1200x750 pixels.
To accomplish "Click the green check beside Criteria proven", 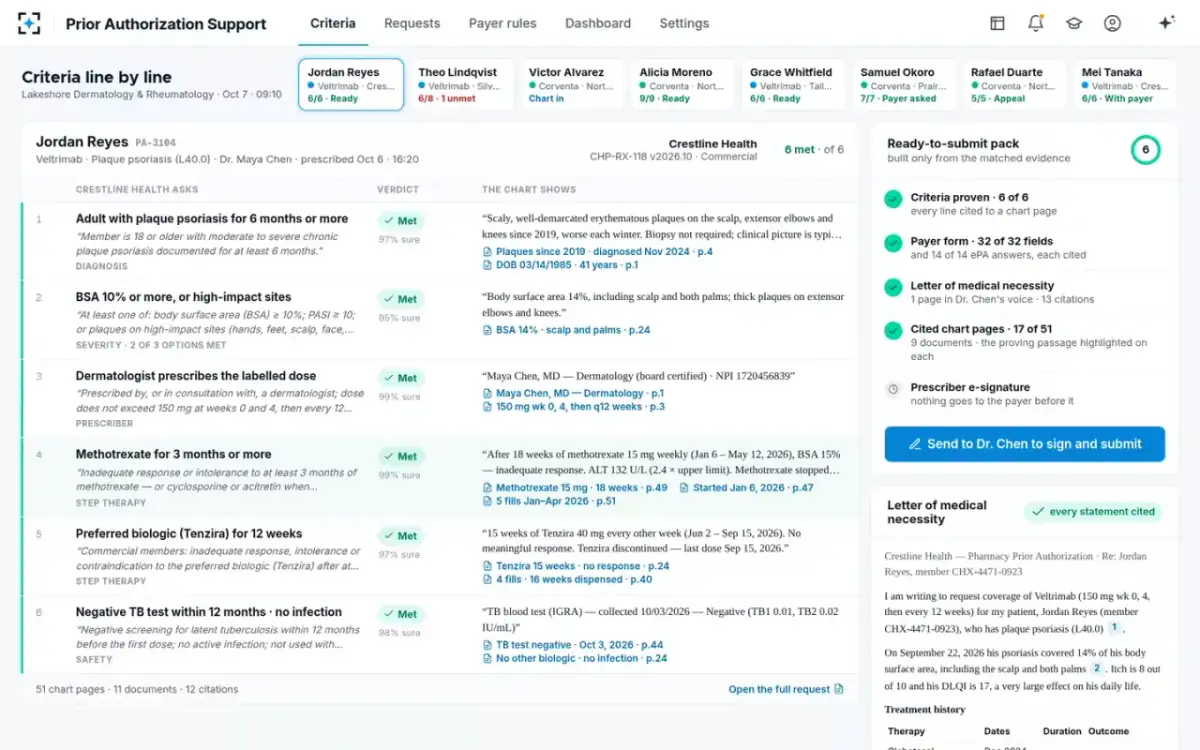I will click(x=893, y=199).
